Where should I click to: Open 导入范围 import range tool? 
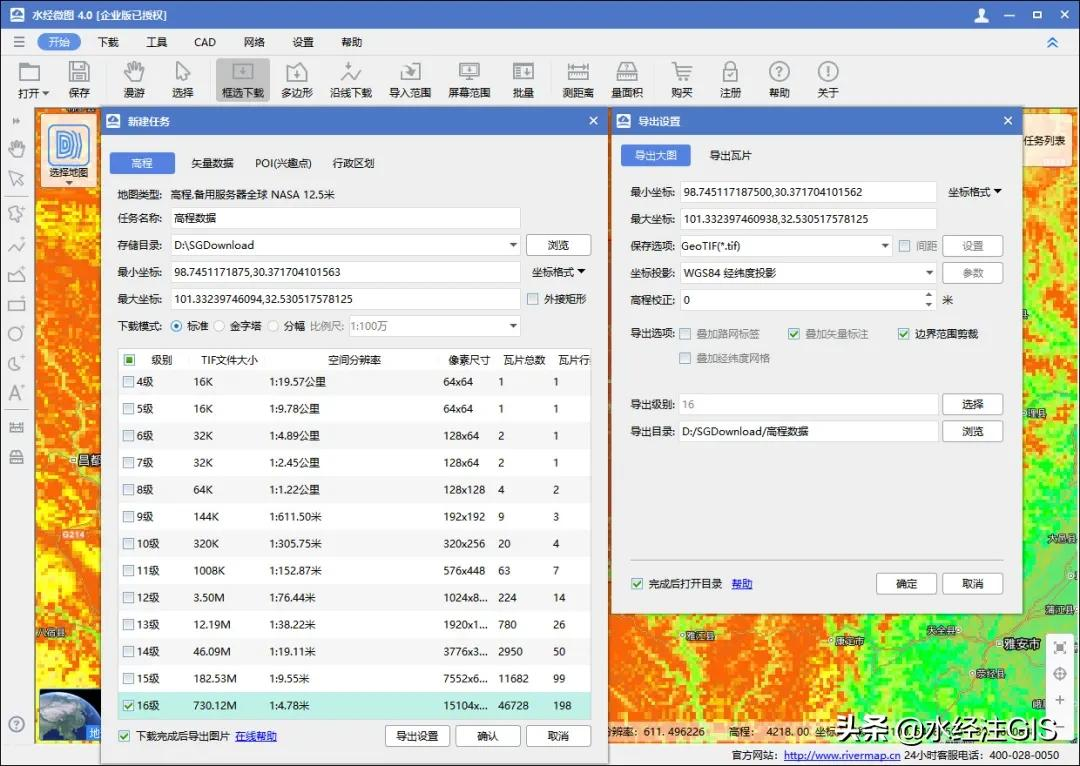pos(410,79)
